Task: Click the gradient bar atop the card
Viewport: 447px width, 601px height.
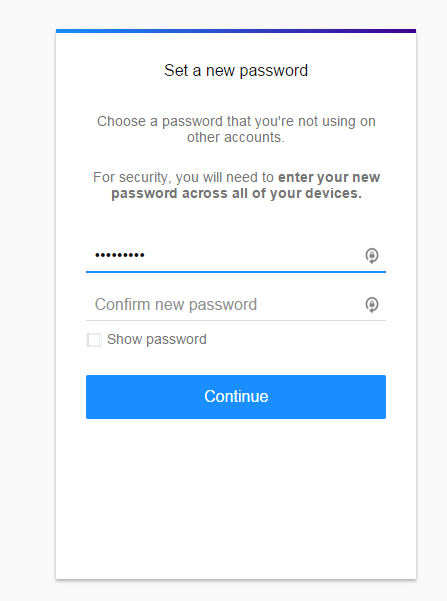Action: point(236,31)
